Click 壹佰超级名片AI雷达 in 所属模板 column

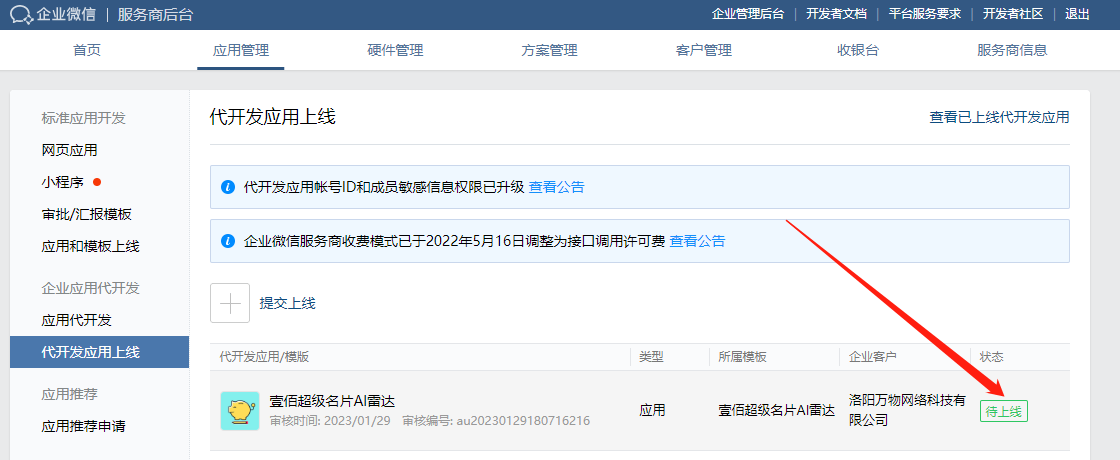coord(776,410)
